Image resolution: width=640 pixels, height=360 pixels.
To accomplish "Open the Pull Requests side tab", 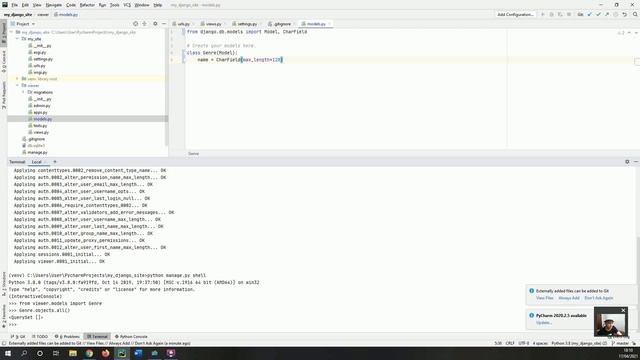I will click(4, 95).
